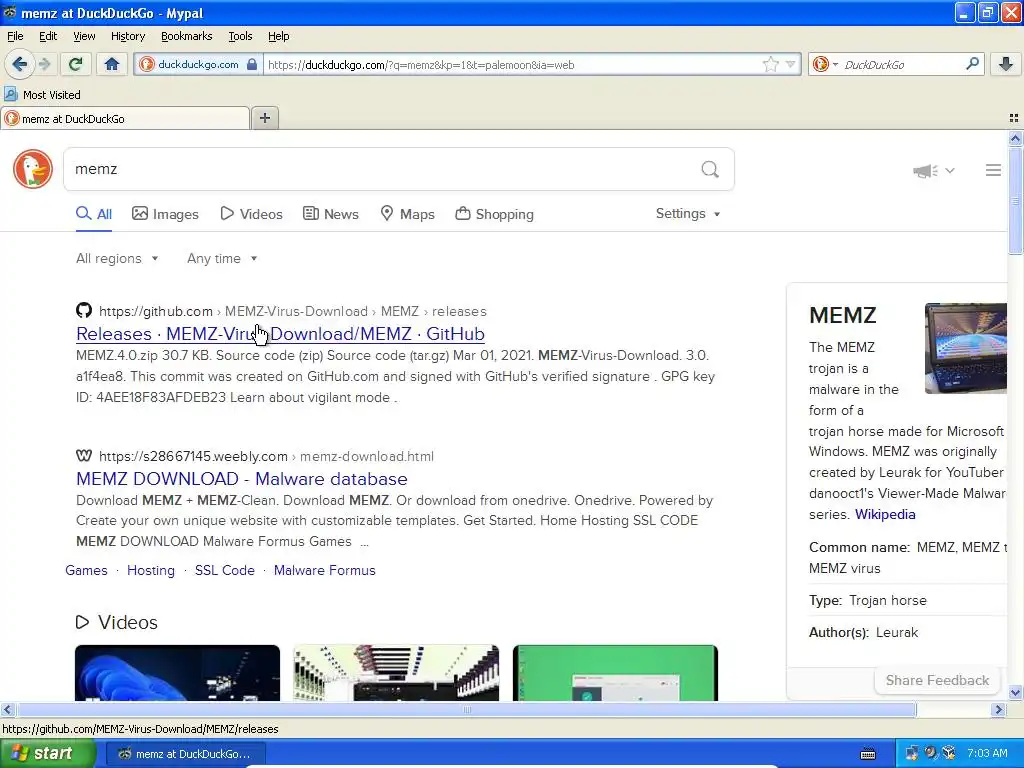Click the vertical scrollbar down arrow
Image resolution: width=1024 pixels, height=768 pixels.
[1015, 692]
